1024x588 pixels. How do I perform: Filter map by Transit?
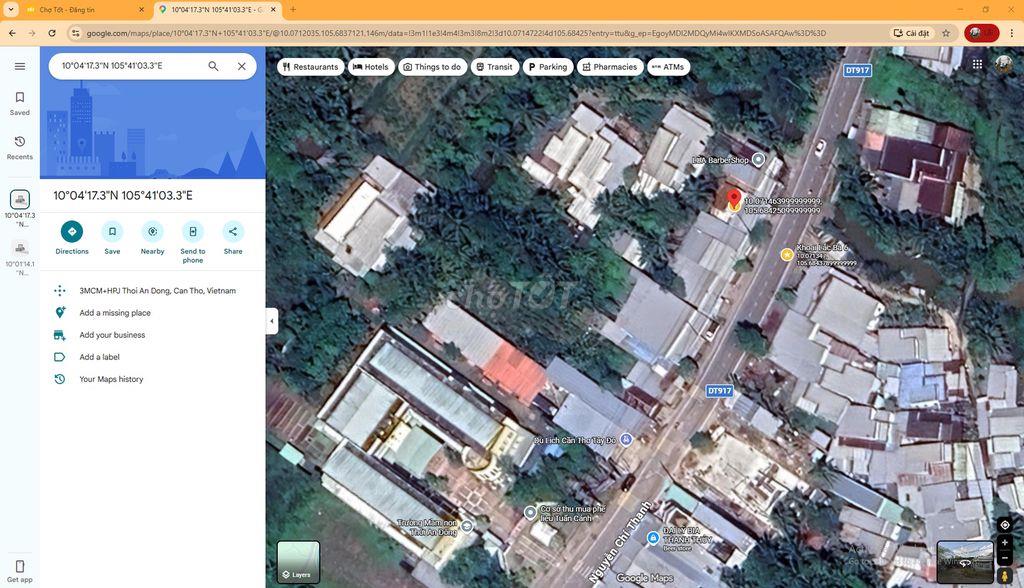[x=494, y=67]
